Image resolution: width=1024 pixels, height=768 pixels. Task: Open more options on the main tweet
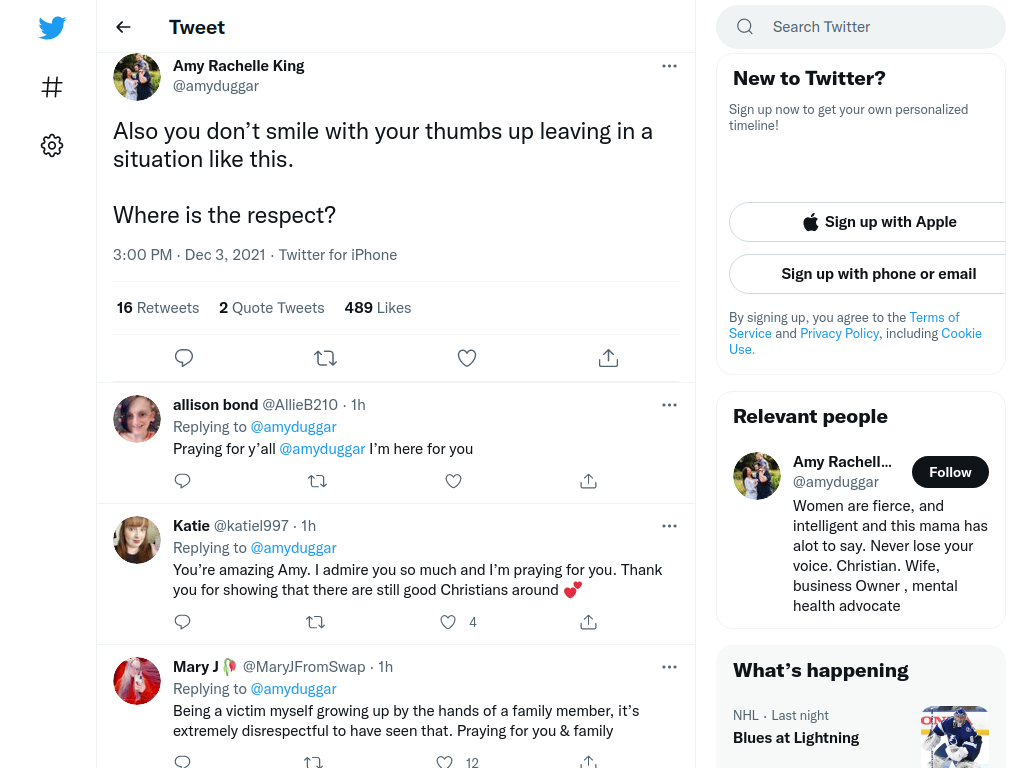click(x=669, y=66)
